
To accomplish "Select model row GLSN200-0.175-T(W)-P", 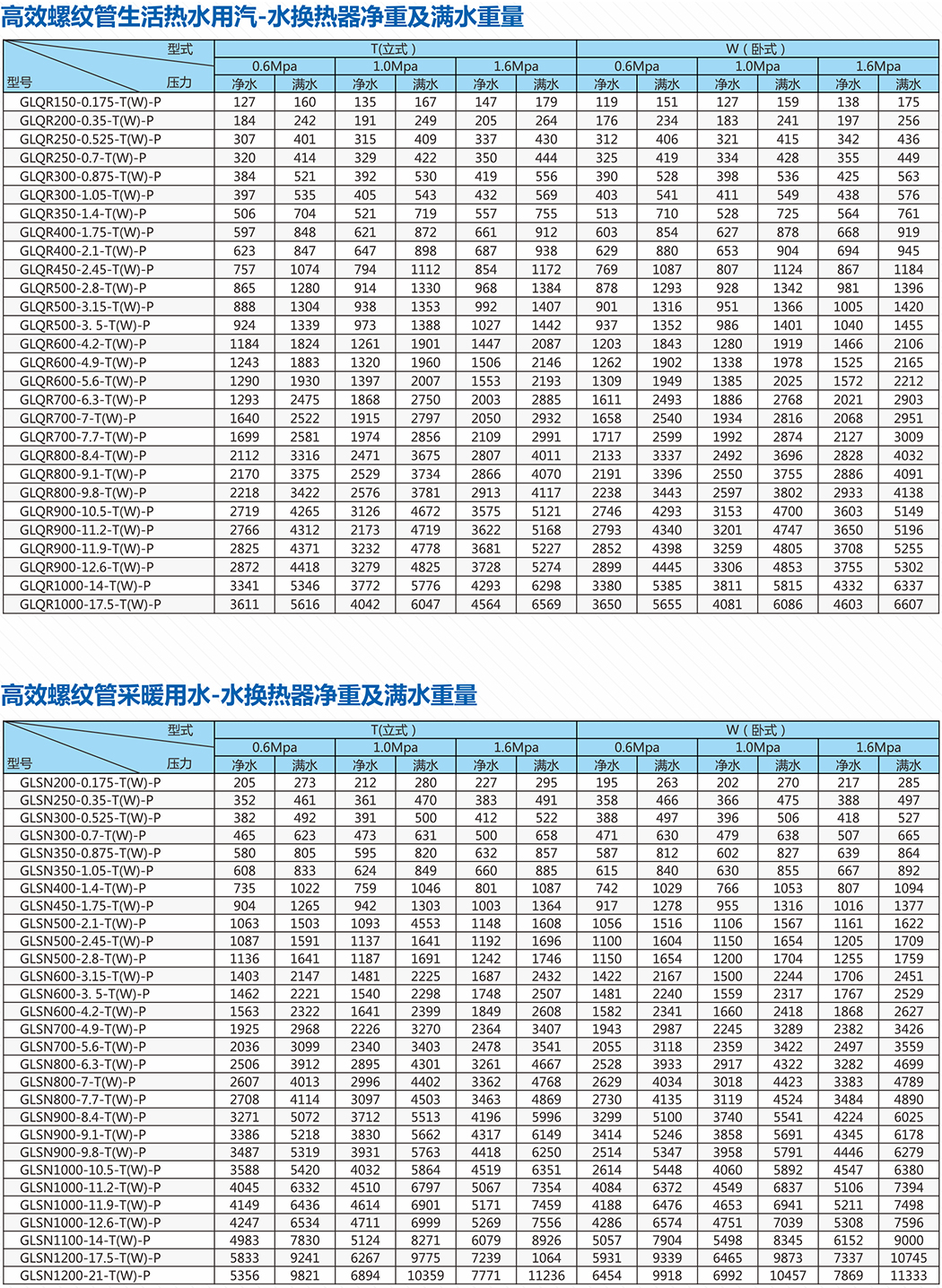I will point(91,782).
